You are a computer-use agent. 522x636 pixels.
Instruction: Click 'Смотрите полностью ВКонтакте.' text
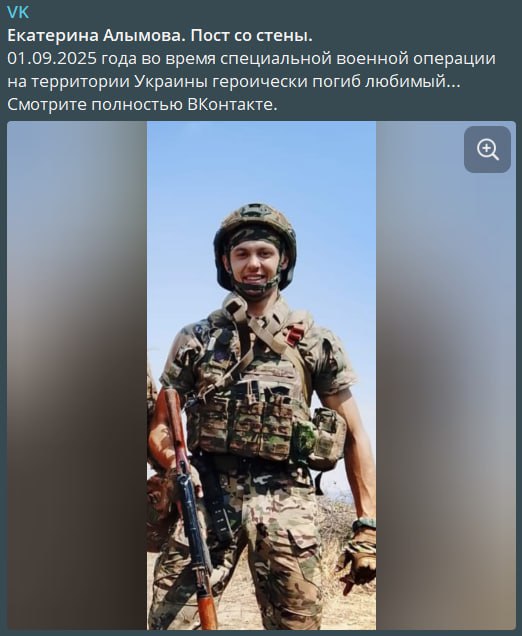pos(142,105)
